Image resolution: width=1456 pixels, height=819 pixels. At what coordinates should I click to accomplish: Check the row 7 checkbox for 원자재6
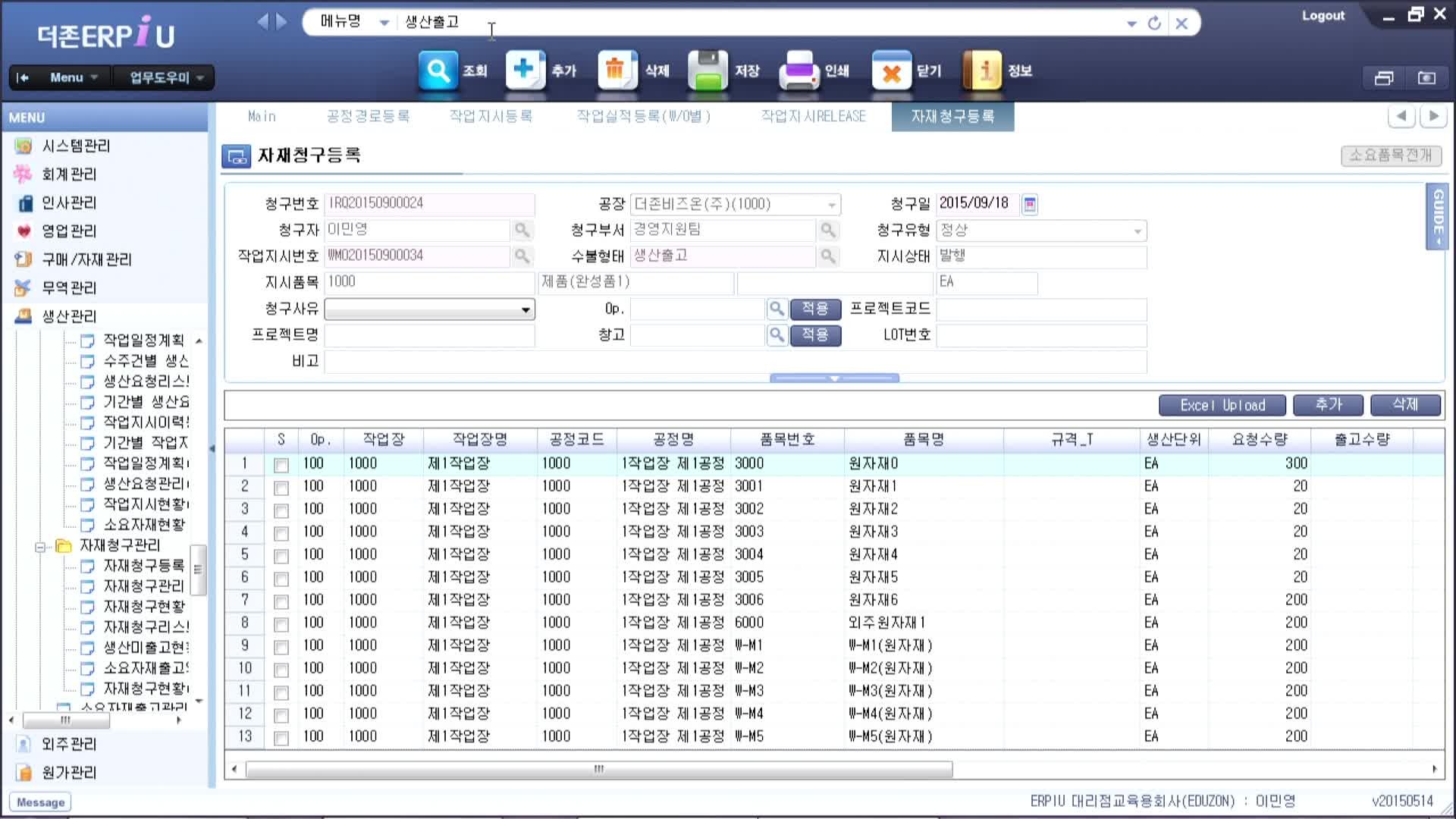click(281, 601)
